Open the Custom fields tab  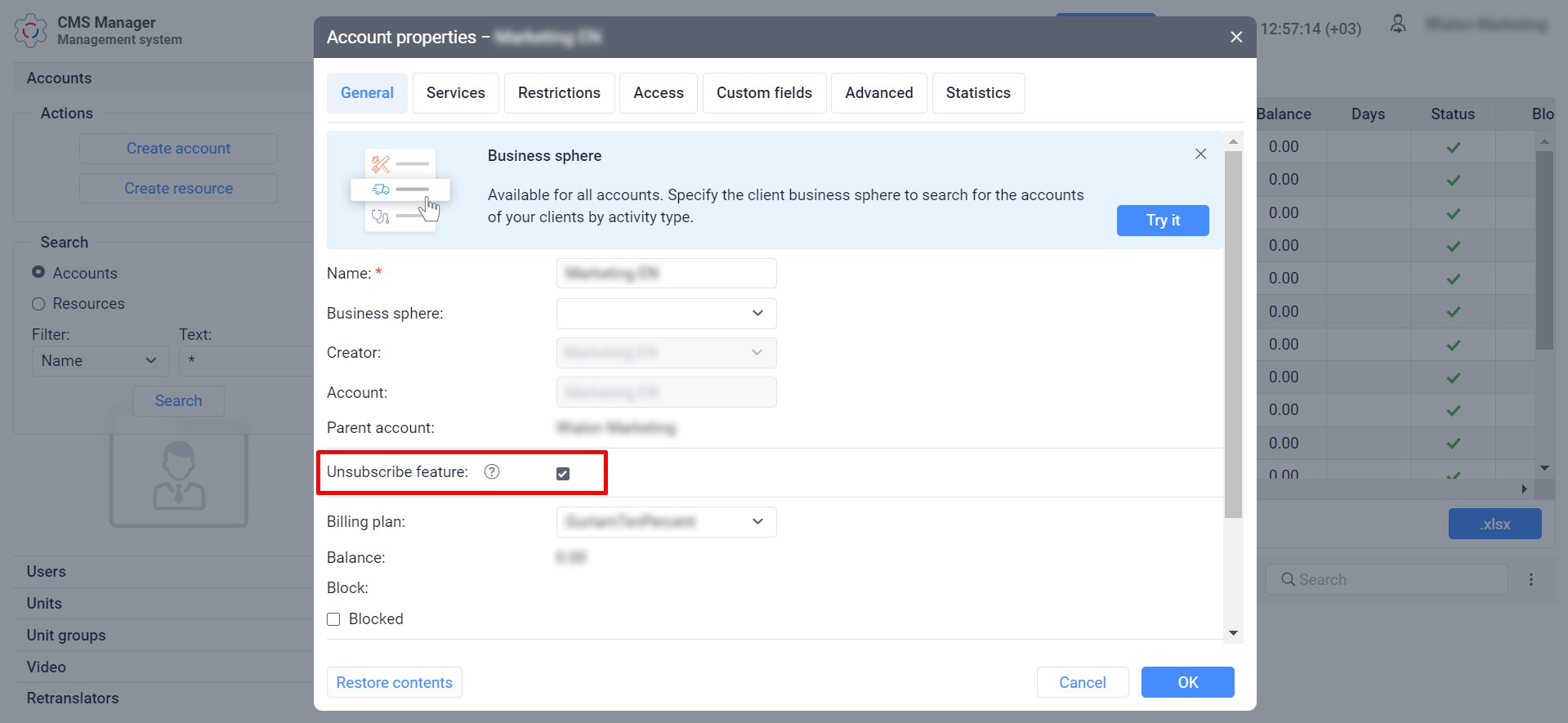tap(763, 93)
